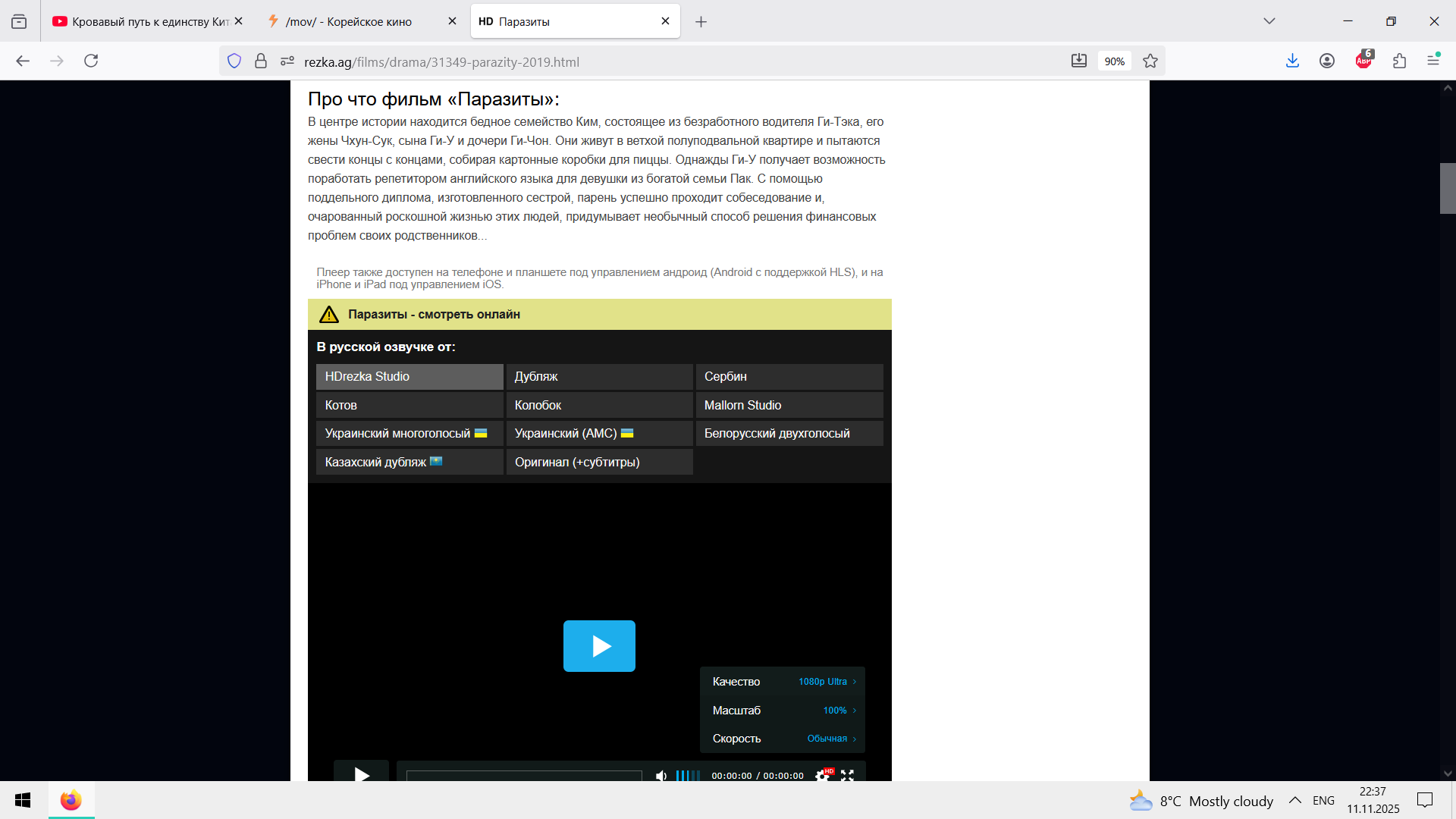Open the Firefox downloads arrow icon
Image resolution: width=1456 pixels, height=819 pixels.
[1293, 61]
